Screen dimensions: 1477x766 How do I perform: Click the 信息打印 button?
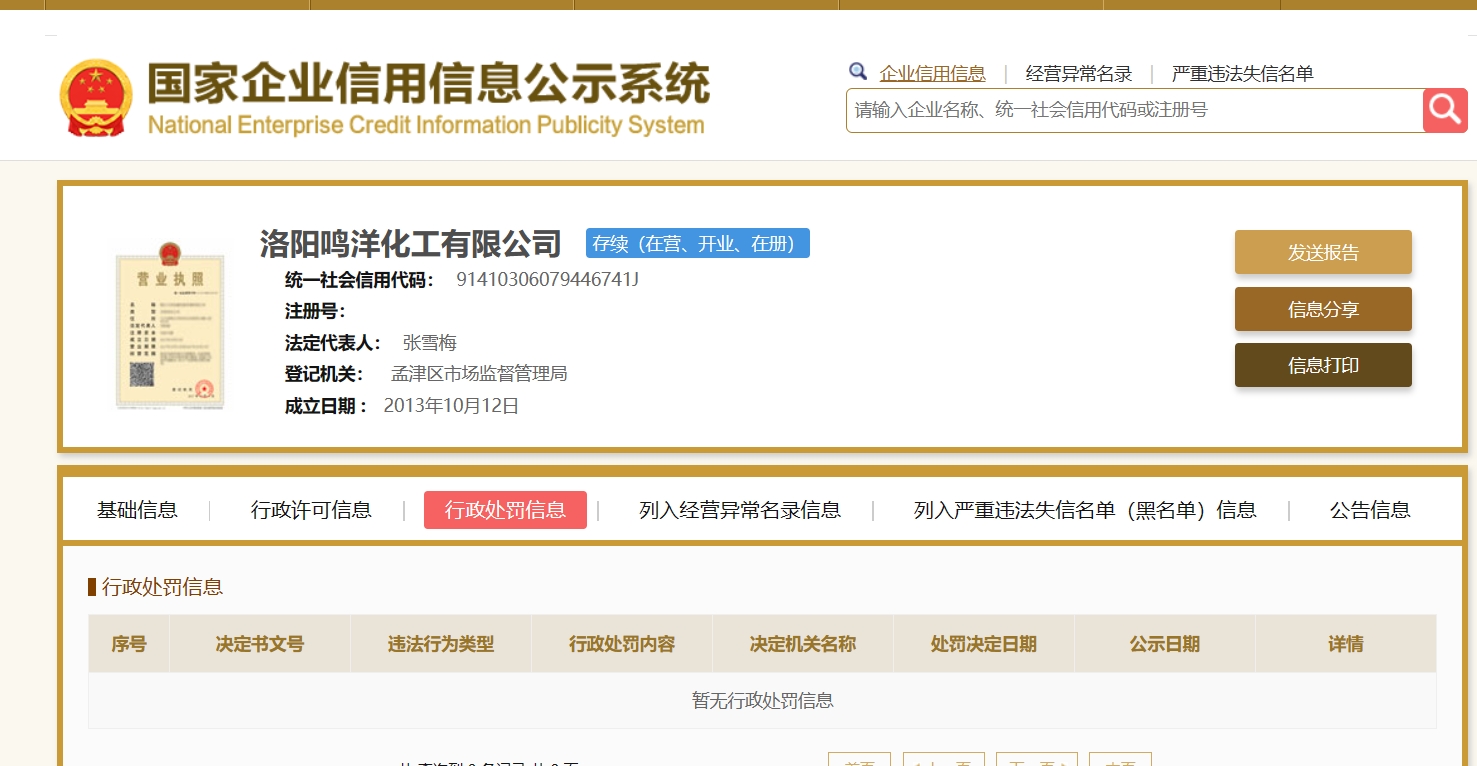pyautogui.click(x=1323, y=365)
